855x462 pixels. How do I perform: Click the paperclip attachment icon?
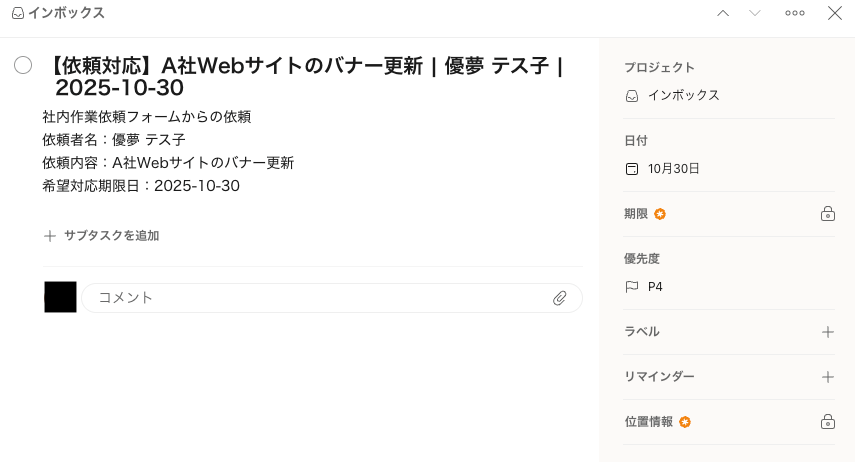pos(560,298)
